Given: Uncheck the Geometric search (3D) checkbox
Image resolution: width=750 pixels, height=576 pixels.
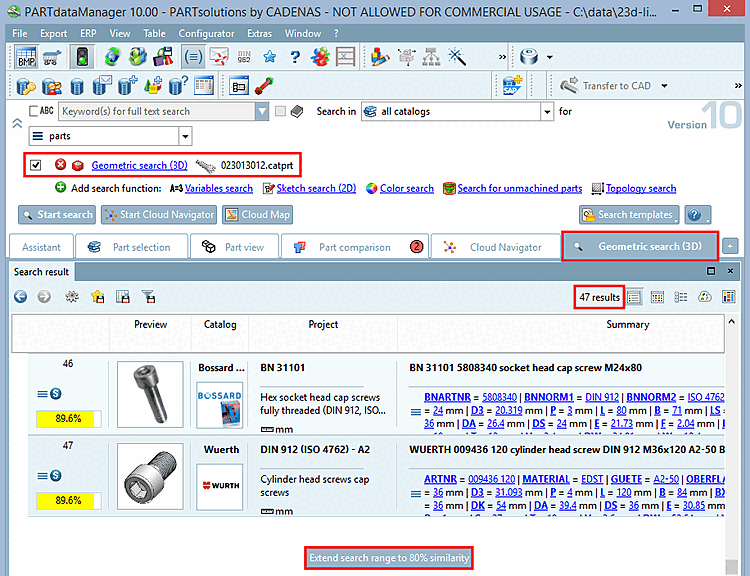Looking at the screenshot, I should [35, 165].
